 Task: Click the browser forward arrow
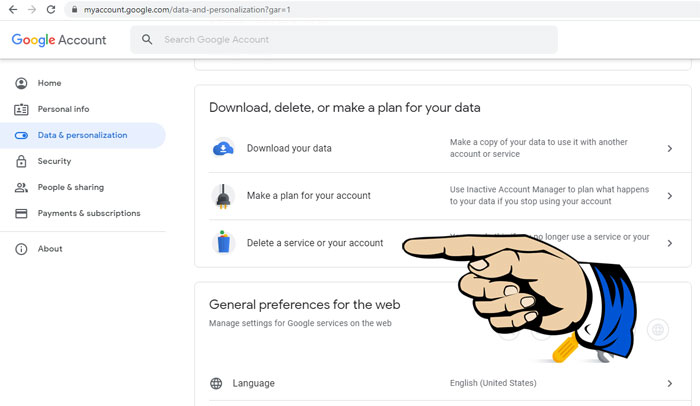coord(32,9)
